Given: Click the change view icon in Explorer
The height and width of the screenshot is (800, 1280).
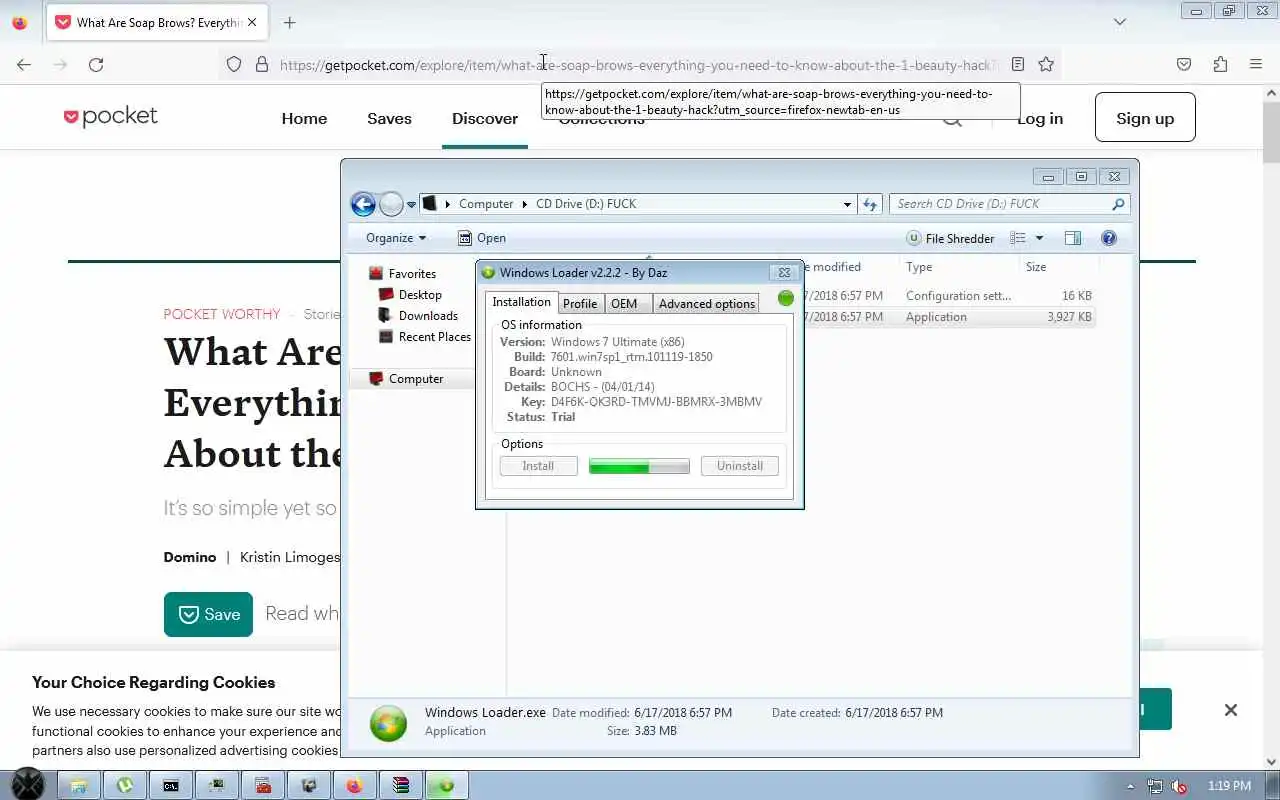Looking at the screenshot, I should [x=1018, y=238].
